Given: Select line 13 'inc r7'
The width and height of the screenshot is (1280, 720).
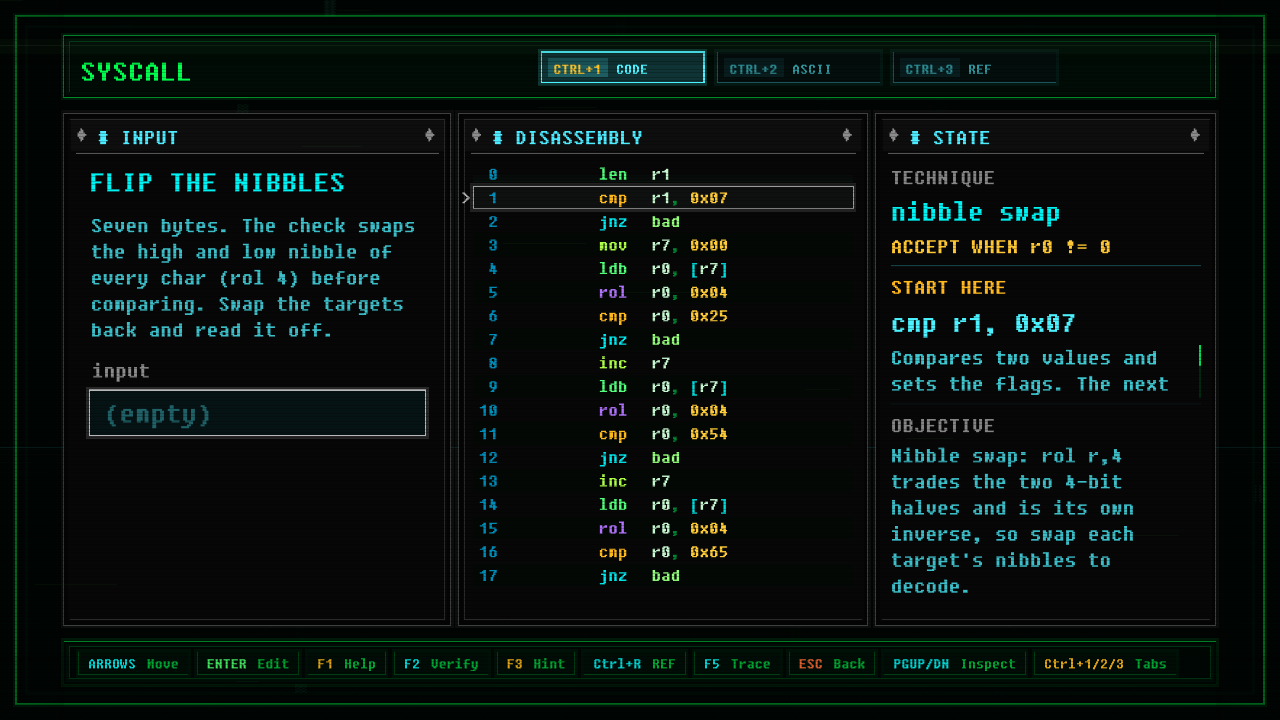Looking at the screenshot, I should coord(663,481).
